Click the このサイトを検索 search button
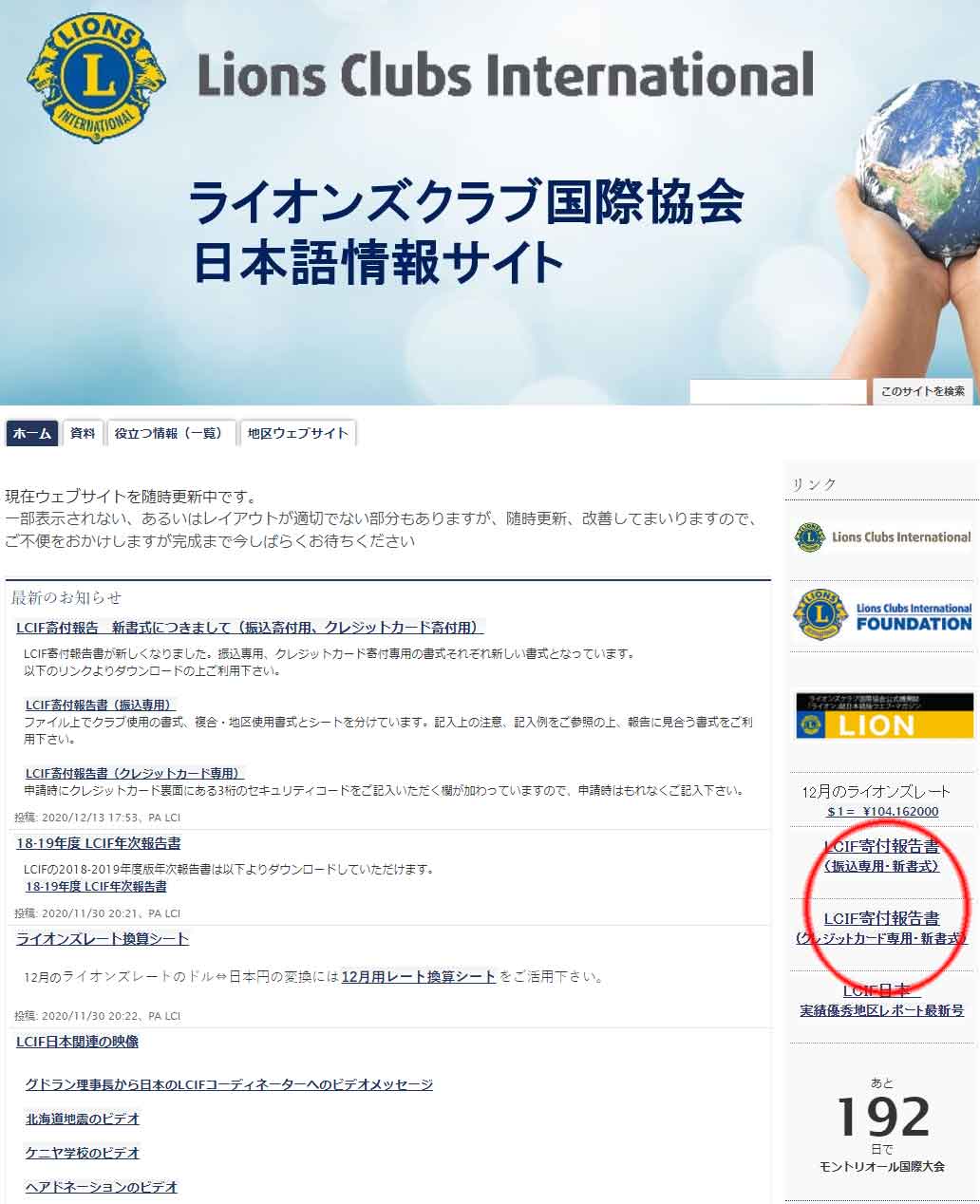980x1204 pixels. (x=923, y=389)
